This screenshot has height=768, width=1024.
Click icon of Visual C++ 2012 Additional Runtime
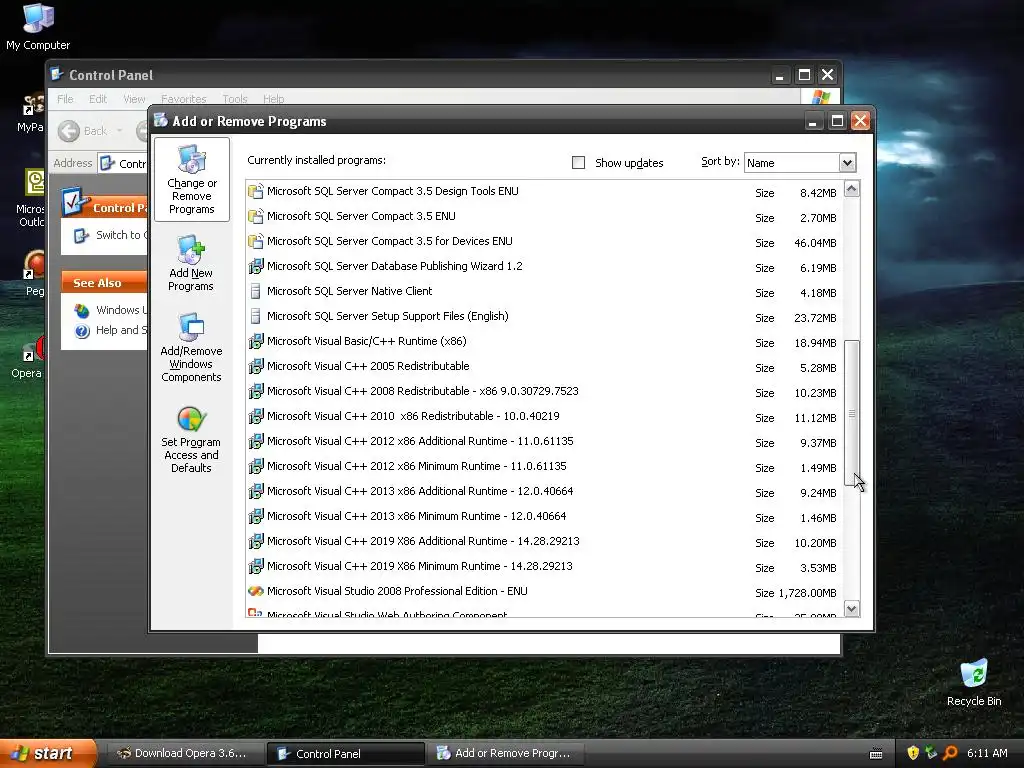(x=256, y=441)
